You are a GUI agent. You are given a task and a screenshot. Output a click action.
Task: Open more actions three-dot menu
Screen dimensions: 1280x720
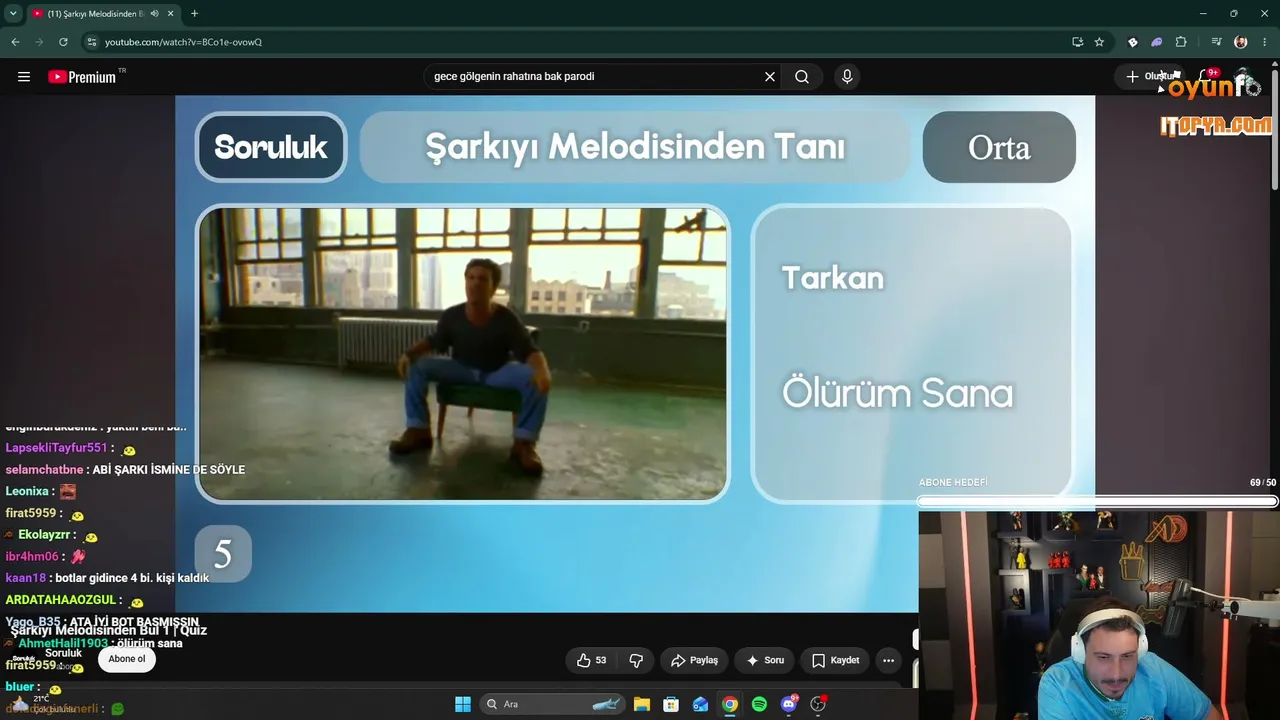click(x=888, y=660)
